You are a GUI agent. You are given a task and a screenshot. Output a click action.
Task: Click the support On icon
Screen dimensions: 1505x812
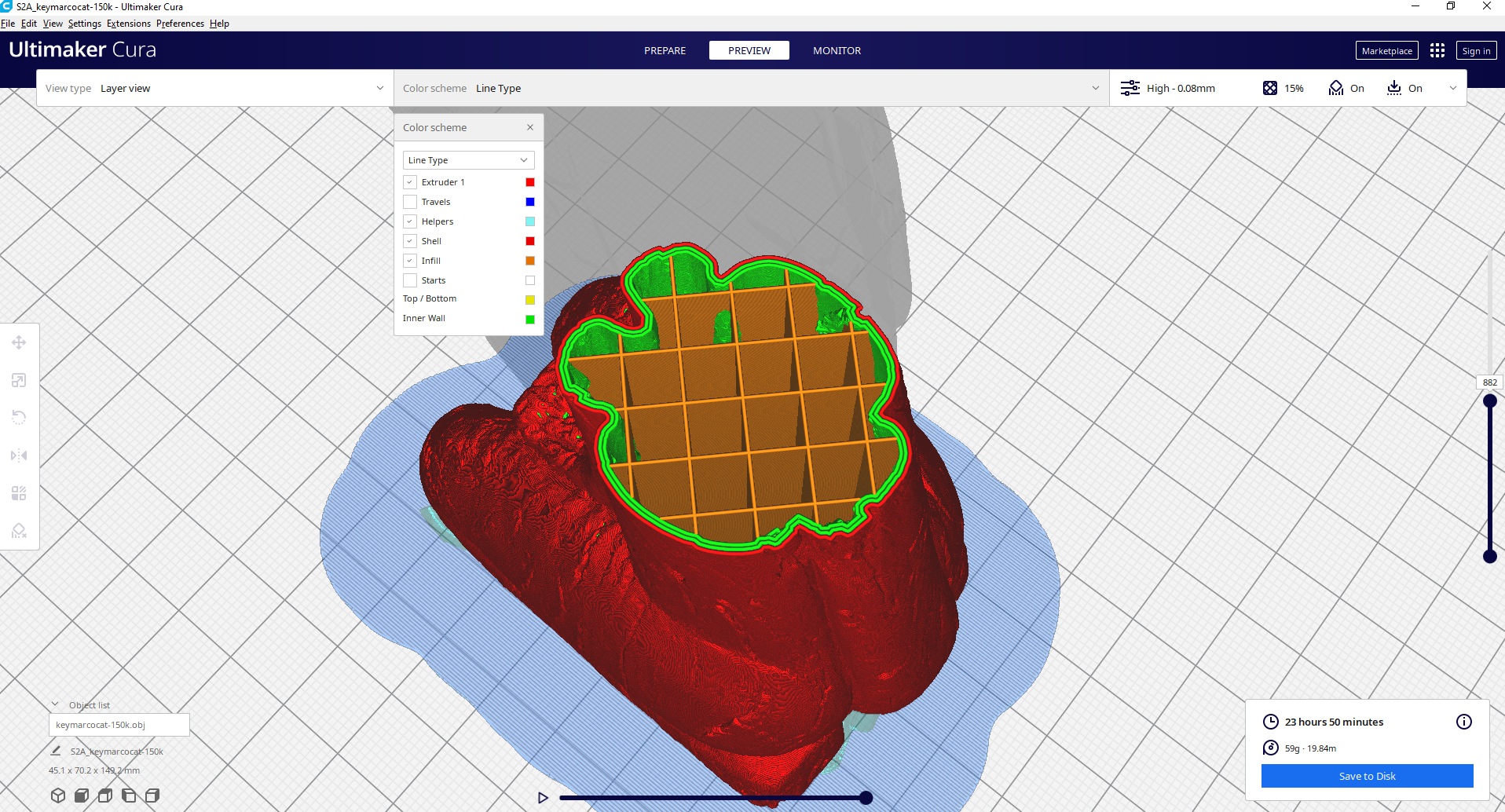1336,88
